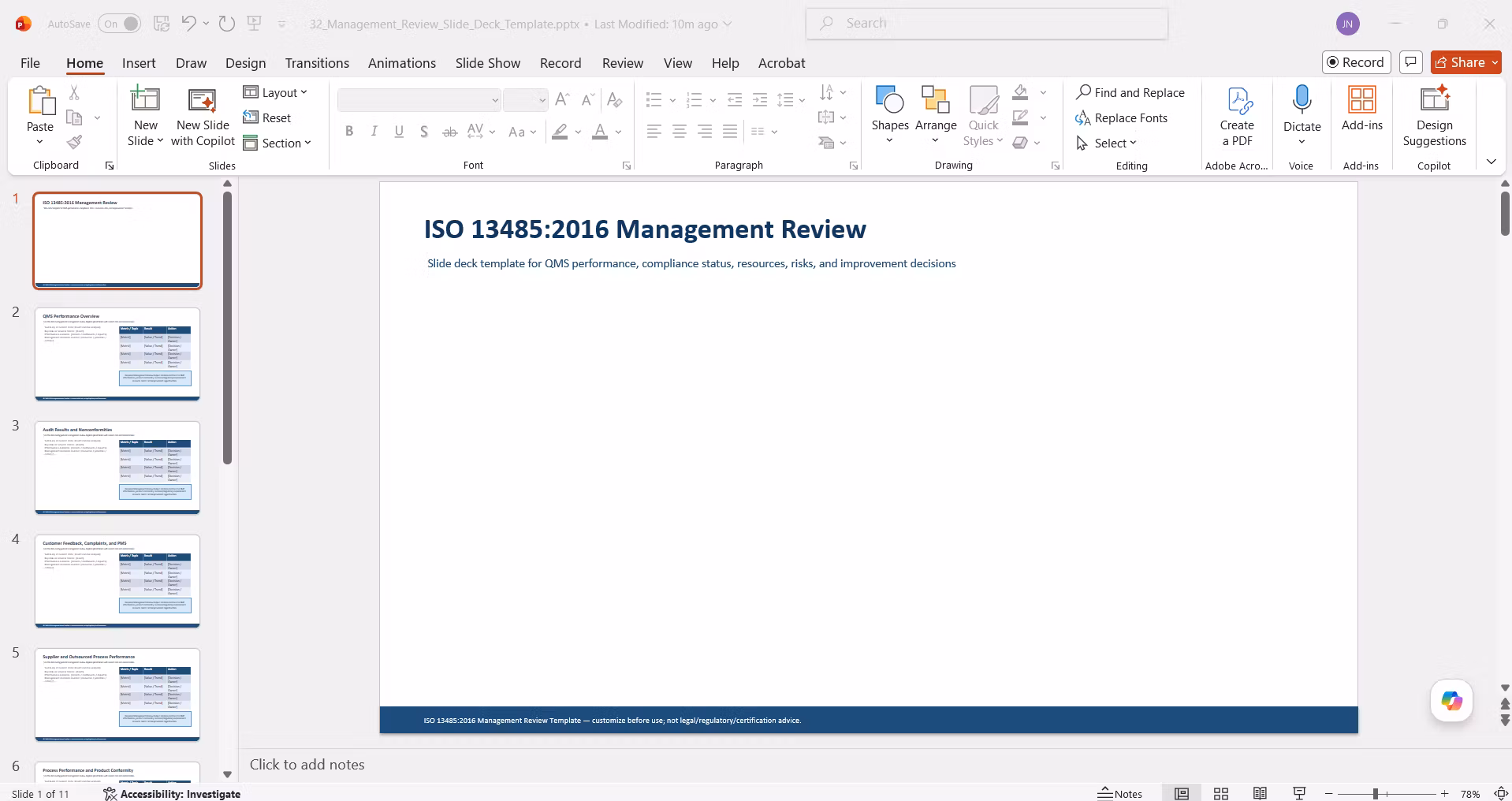Switch to Slide Sorter view
Viewport: 1512px width, 801px height.
1221,793
